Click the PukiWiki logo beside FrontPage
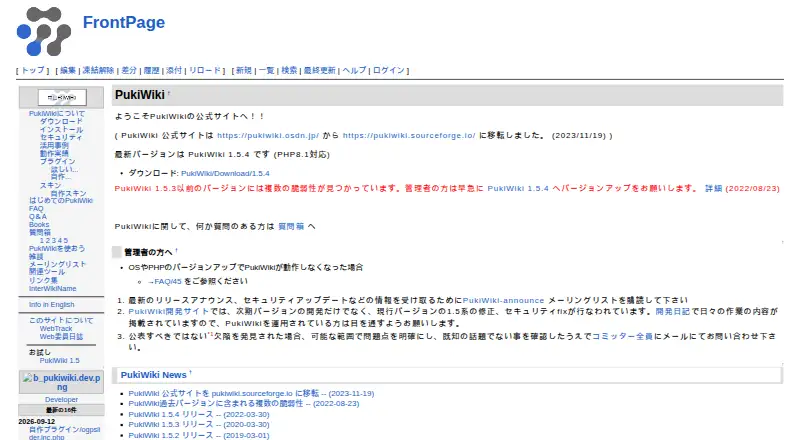Screen dimensions: 800x440 pyautogui.click(x=43, y=32)
